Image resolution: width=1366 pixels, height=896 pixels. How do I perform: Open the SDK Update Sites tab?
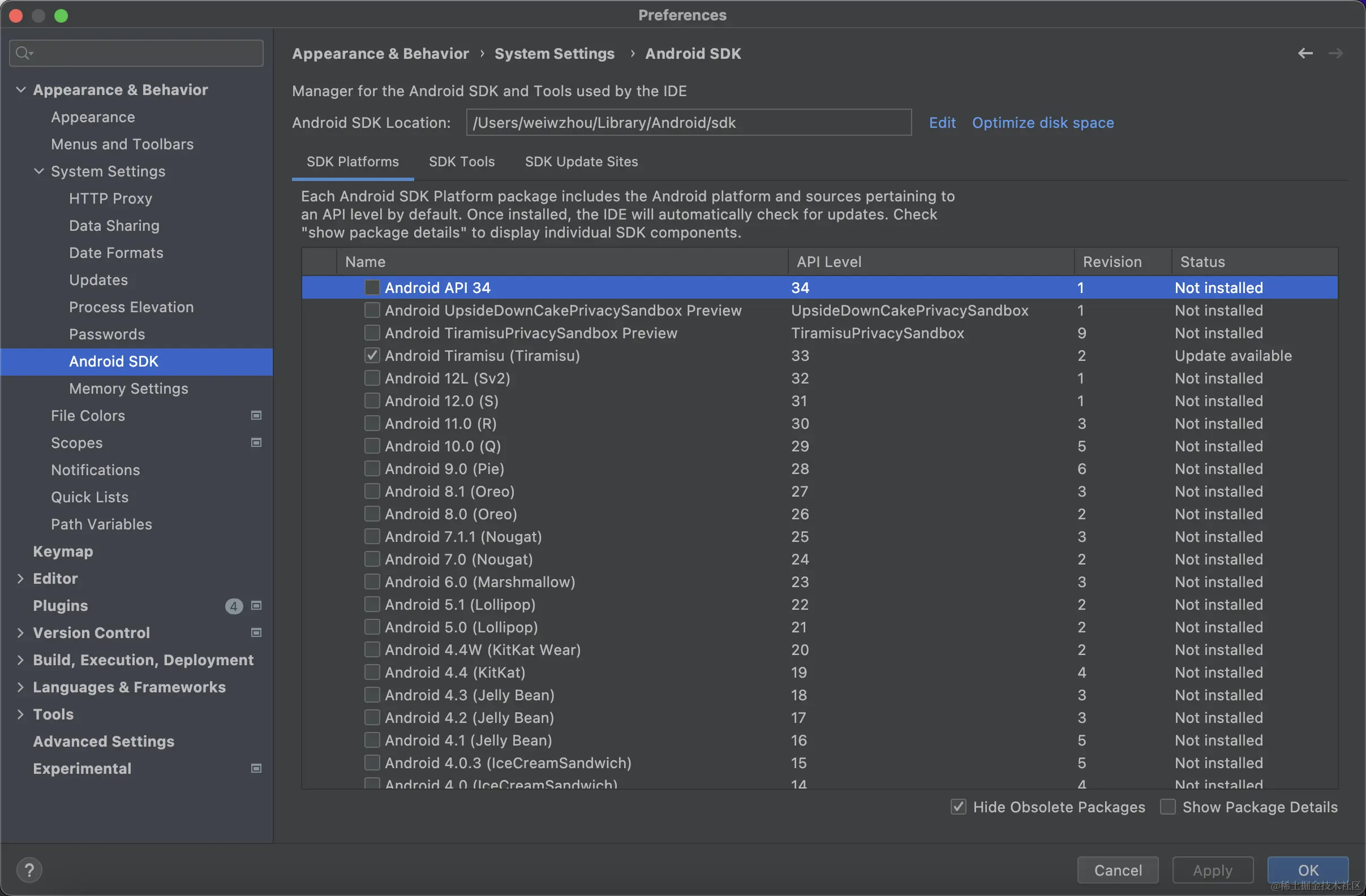(x=581, y=162)
